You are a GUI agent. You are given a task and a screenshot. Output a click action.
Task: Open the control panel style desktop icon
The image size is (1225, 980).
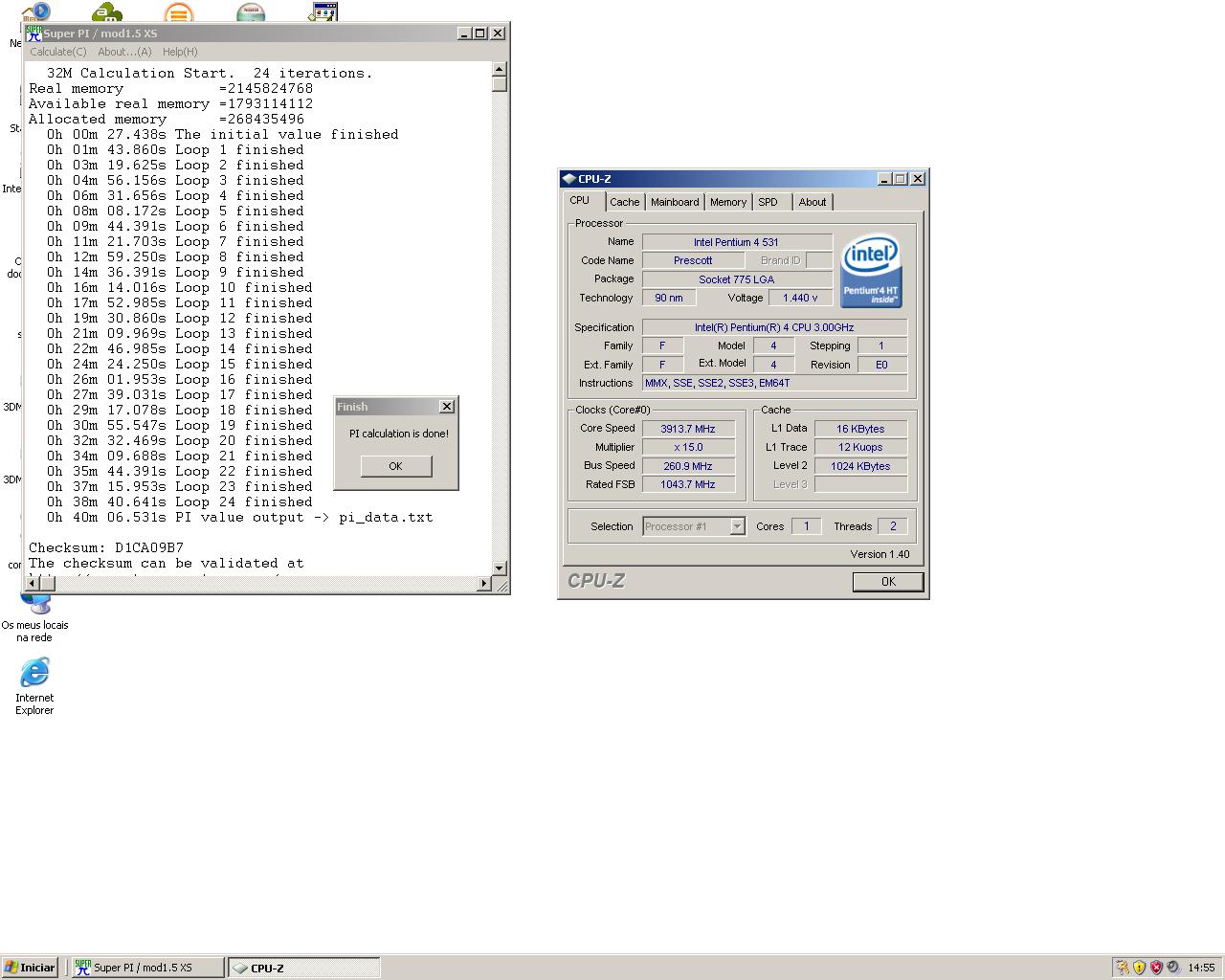(x=323, y=12)
